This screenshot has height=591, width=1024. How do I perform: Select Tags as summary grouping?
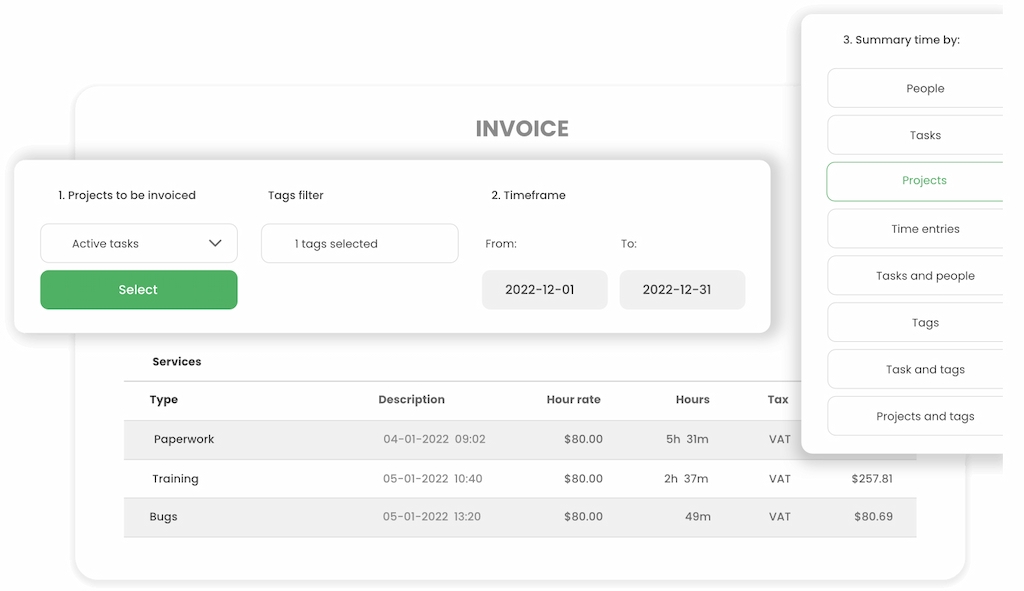point(922,322)
